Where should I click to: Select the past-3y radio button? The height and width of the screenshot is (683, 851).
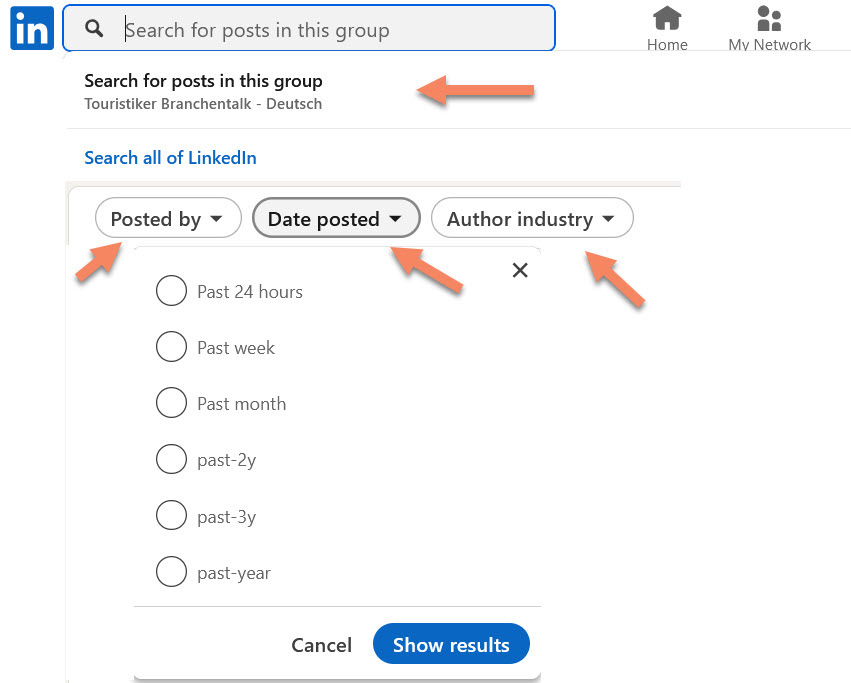172,515
